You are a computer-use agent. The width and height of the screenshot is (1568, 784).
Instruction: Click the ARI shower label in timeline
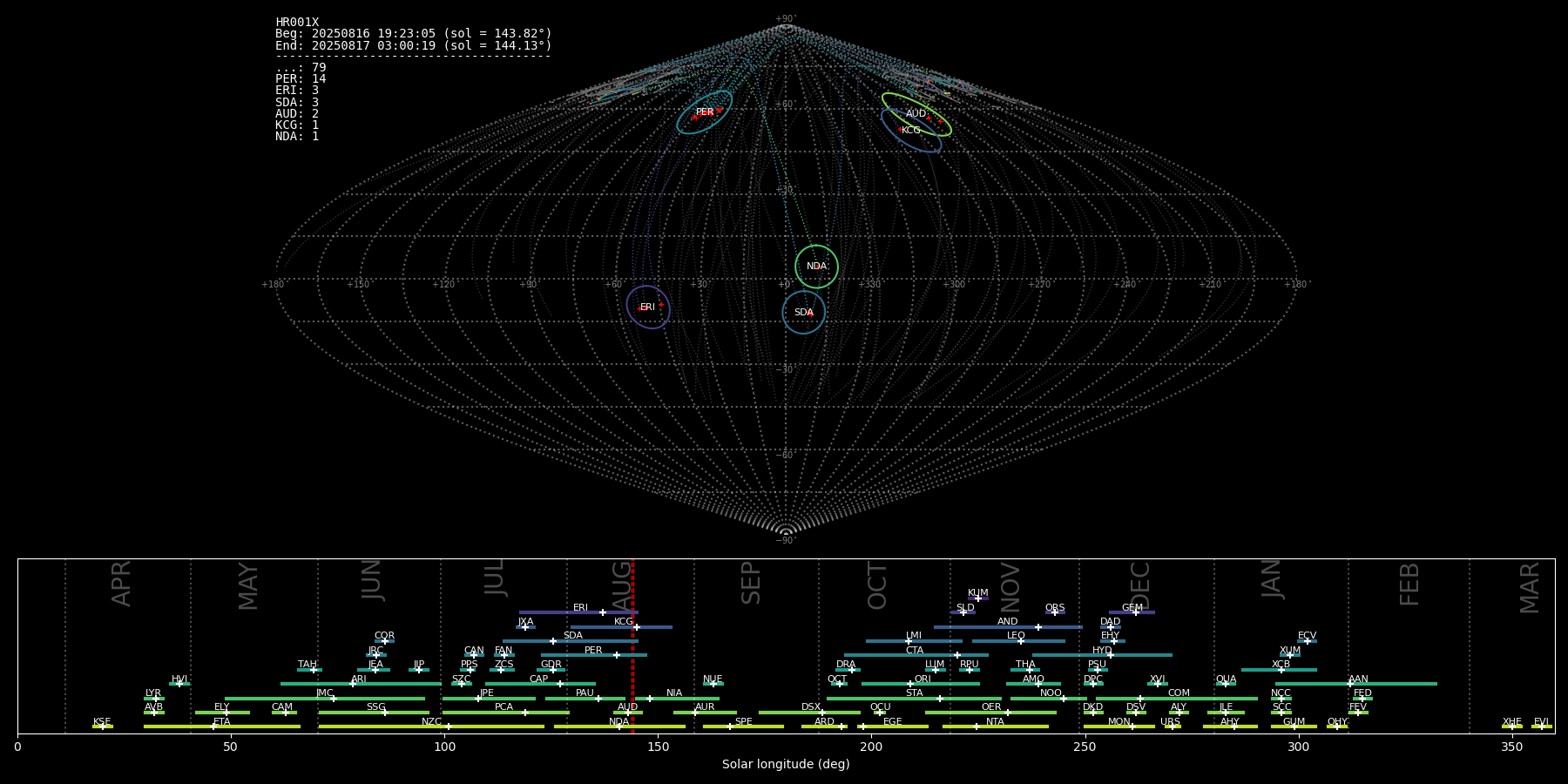(359, 679)
